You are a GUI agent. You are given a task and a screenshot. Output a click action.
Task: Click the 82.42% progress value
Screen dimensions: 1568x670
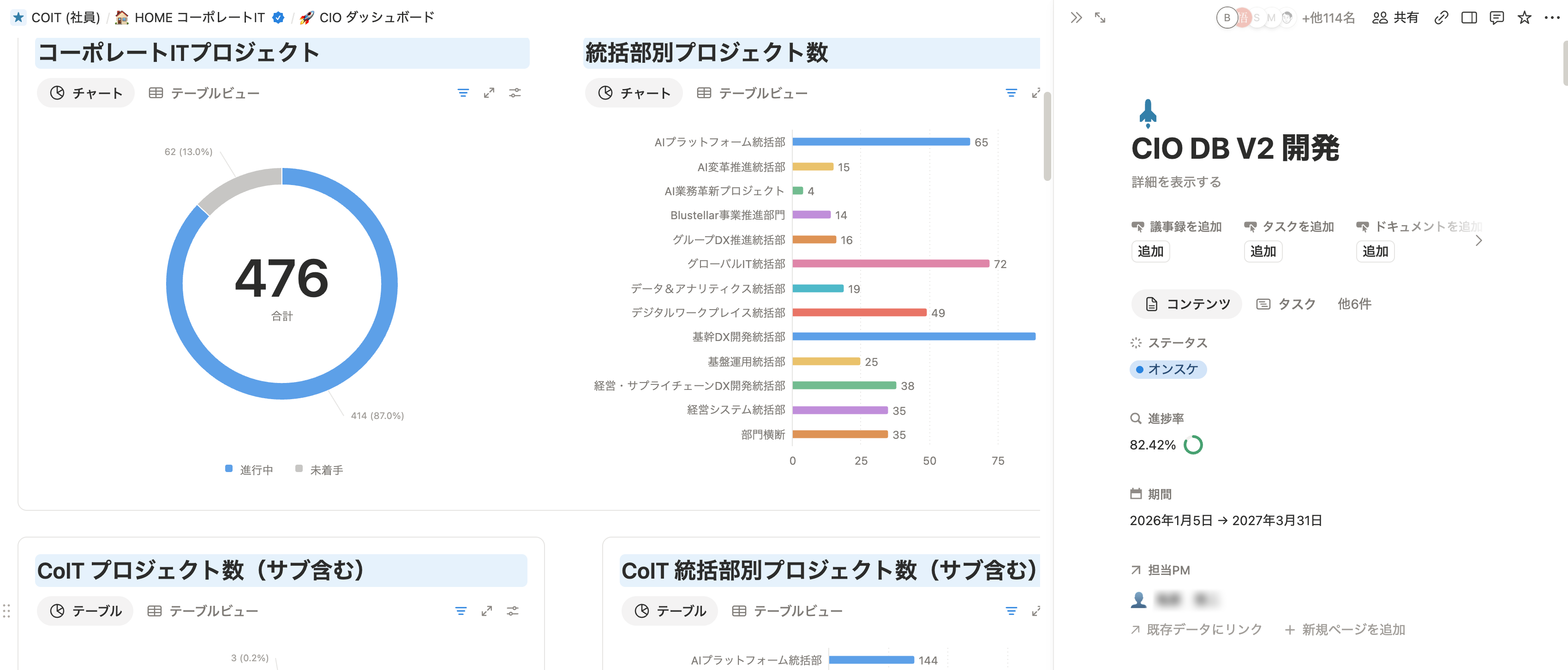point(1152,445)
